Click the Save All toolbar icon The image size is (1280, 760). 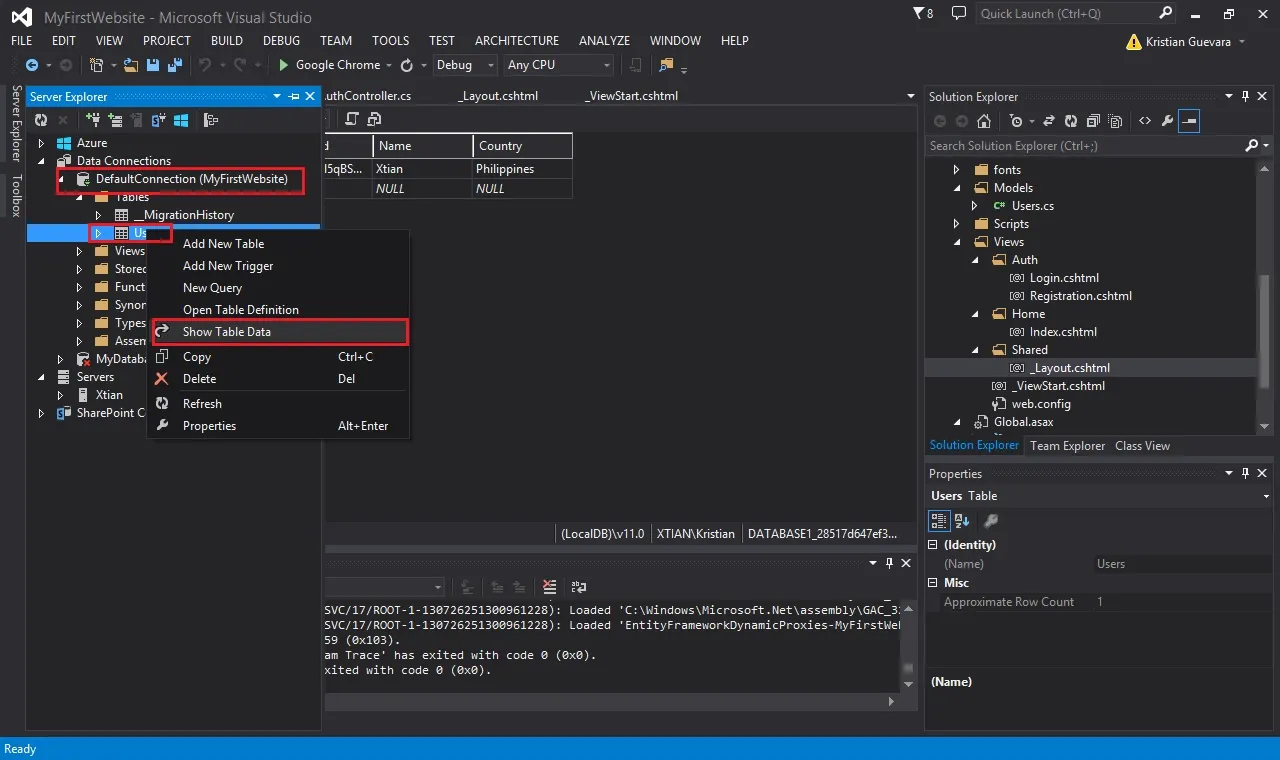click(x=175, y=65)
